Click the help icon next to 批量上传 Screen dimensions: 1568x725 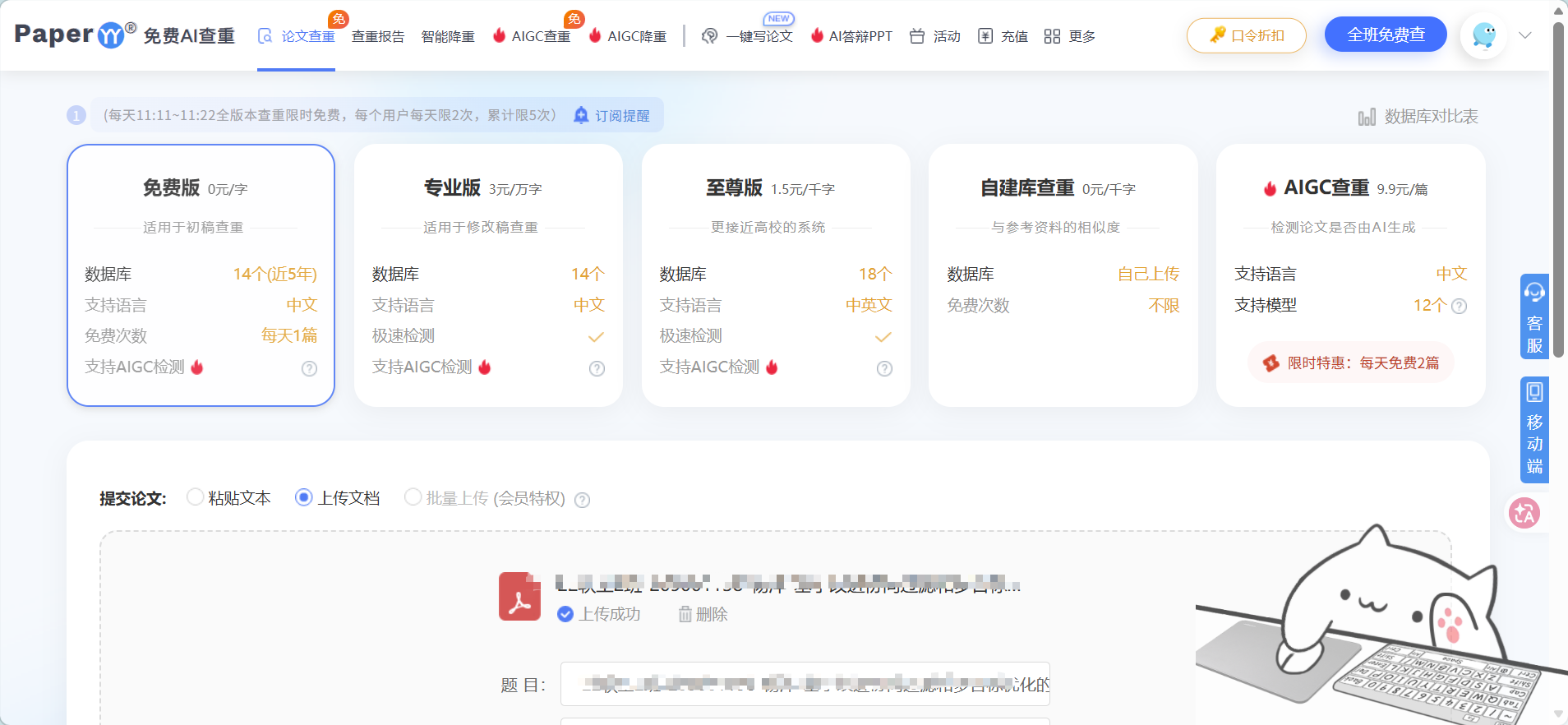click(x=582, y=500)
